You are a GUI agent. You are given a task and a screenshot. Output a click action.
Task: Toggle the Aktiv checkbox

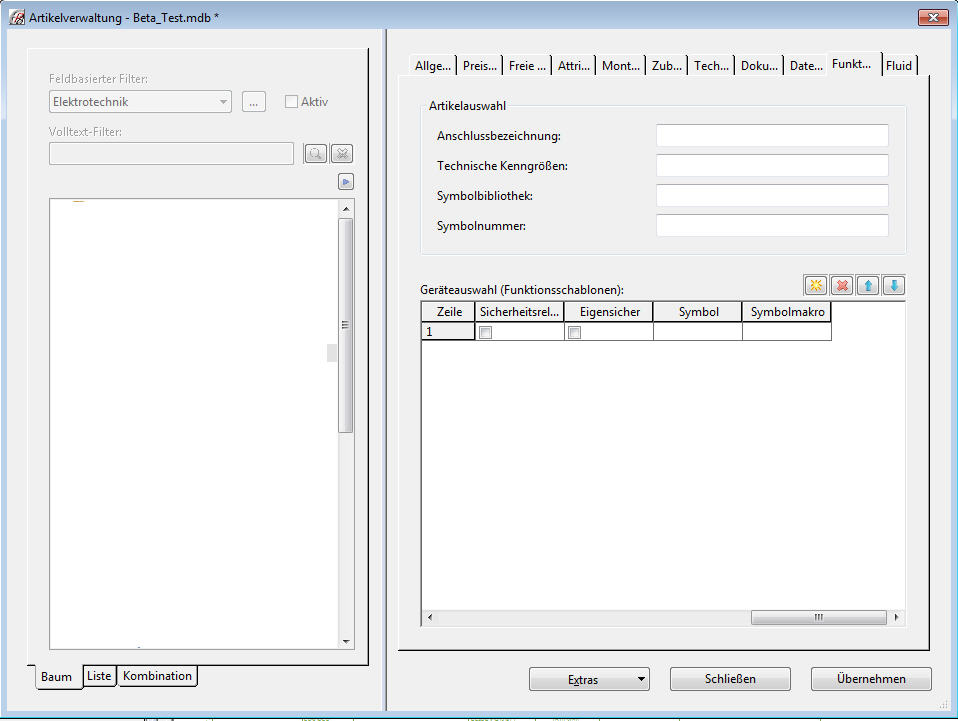point(291,101)
